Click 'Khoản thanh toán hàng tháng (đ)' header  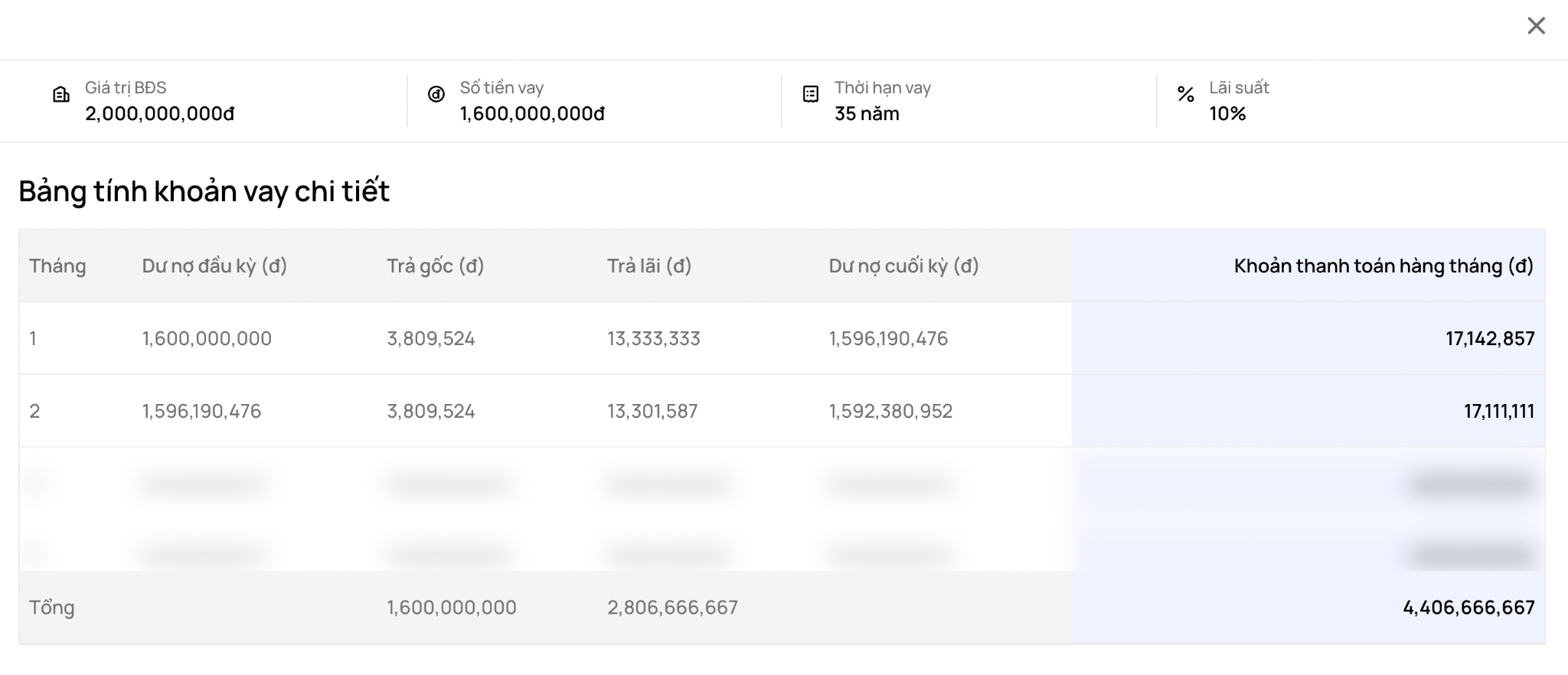1383,266
